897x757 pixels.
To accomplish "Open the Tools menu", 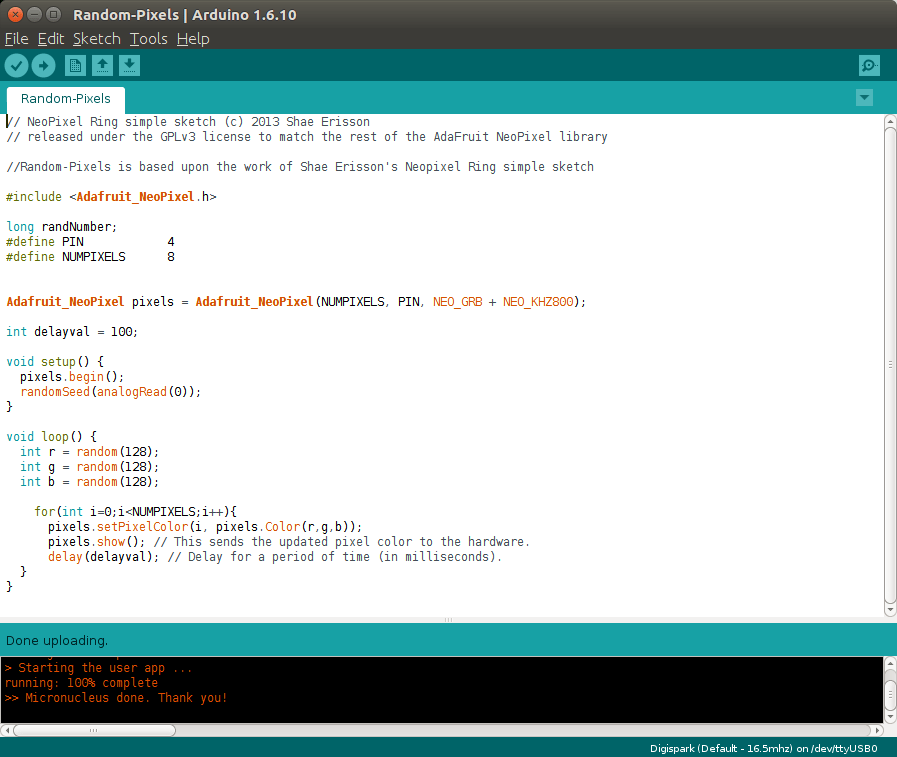I will pos(148,39).
